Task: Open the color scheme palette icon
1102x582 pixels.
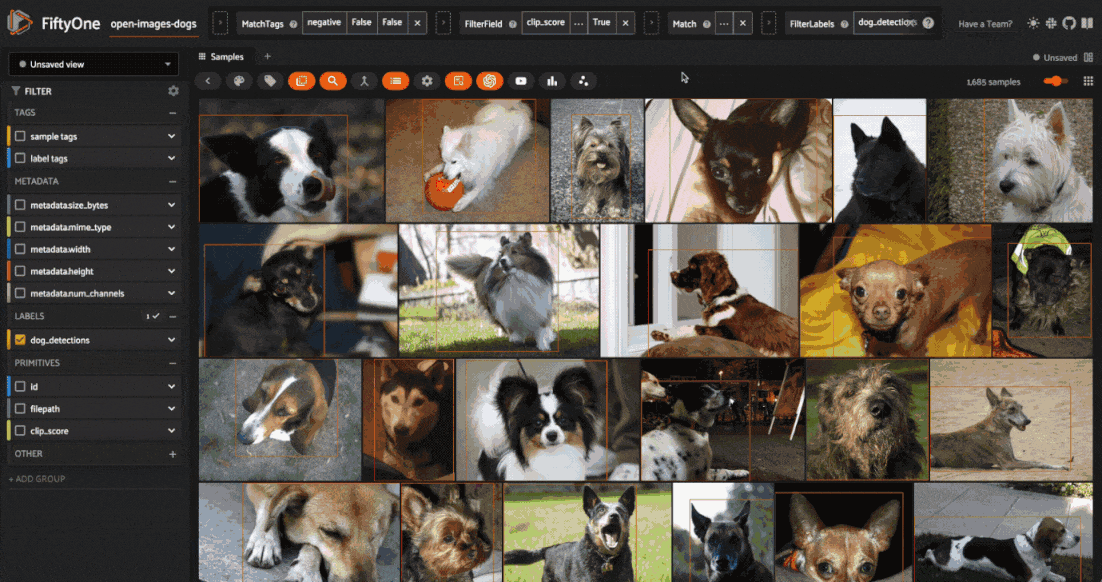Action: click(238, 81)
